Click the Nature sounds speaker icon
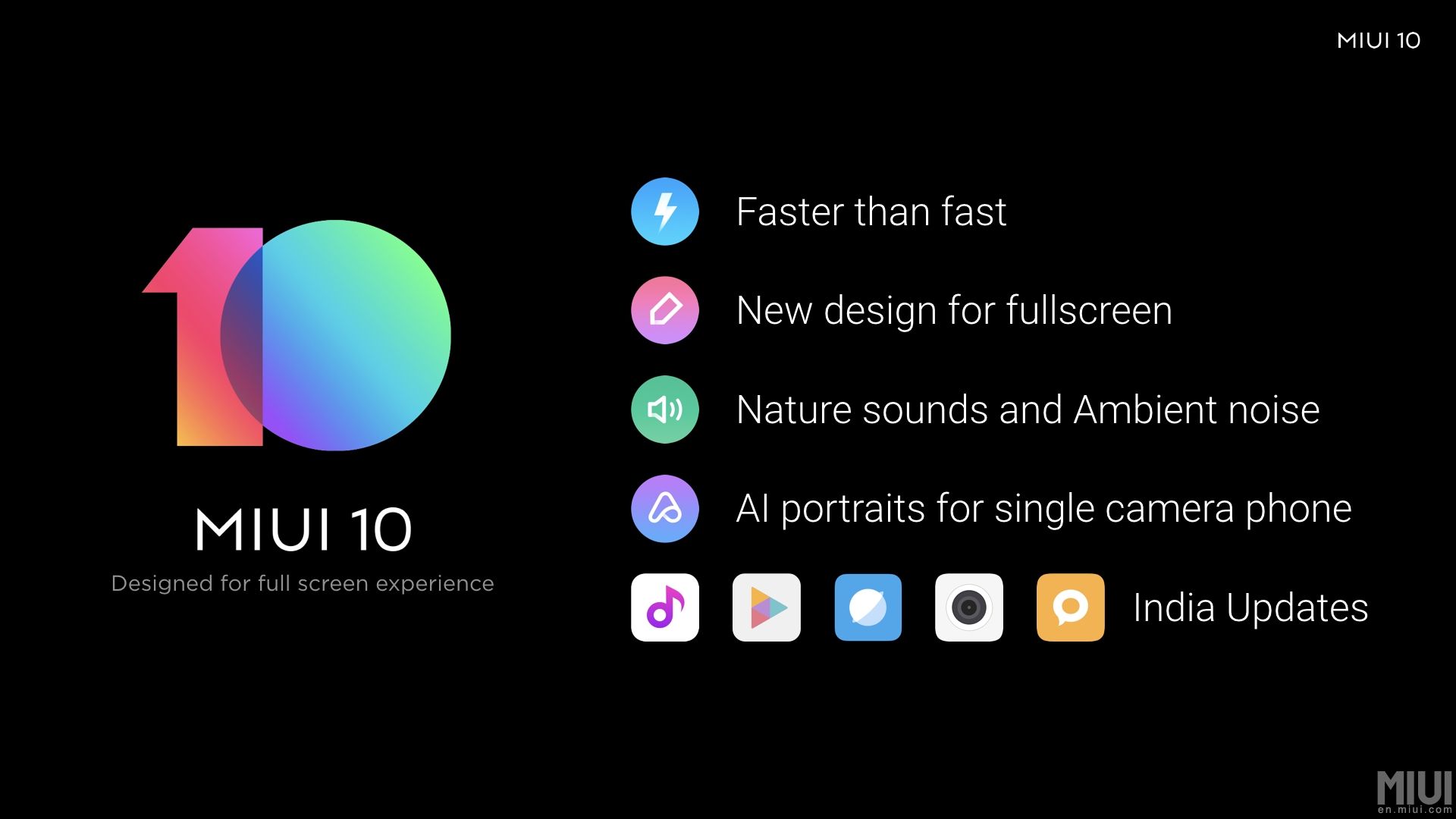Screen dimensions: 1456x819 pyautogui.click(x=665, y=409)
